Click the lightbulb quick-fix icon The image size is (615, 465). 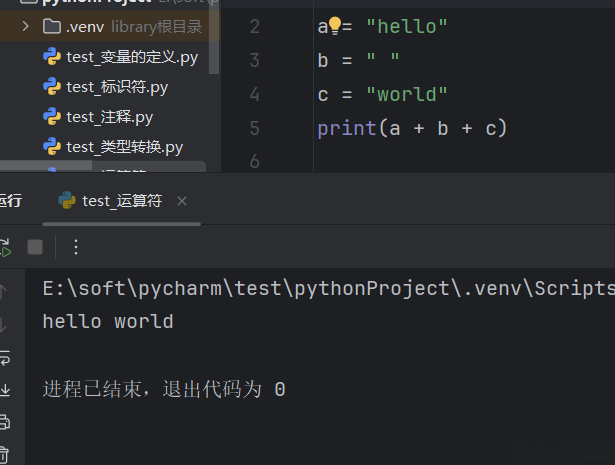335,26
